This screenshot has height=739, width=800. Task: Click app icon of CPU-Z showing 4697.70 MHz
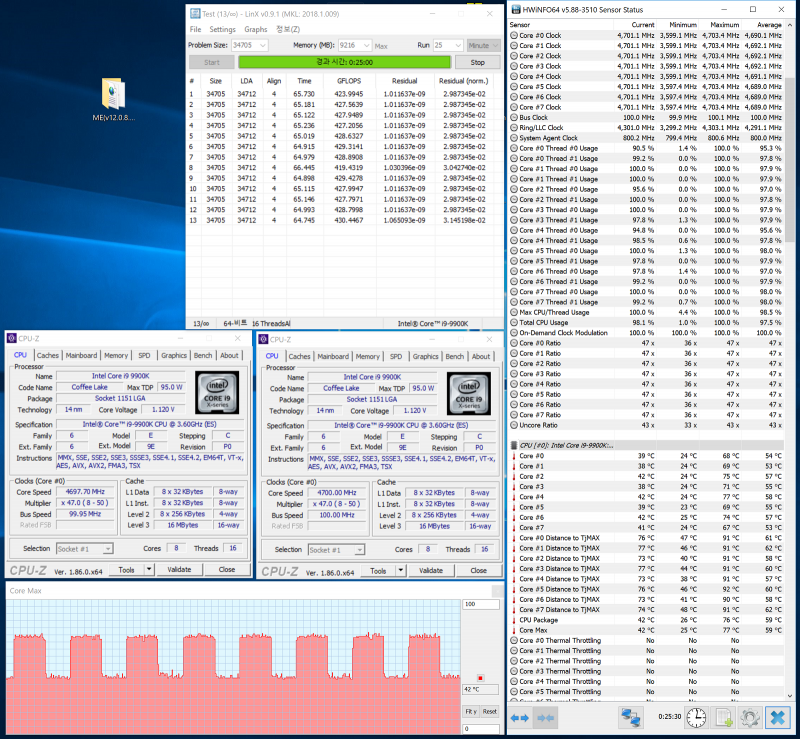pyautogui.click(x=12, y=338)
